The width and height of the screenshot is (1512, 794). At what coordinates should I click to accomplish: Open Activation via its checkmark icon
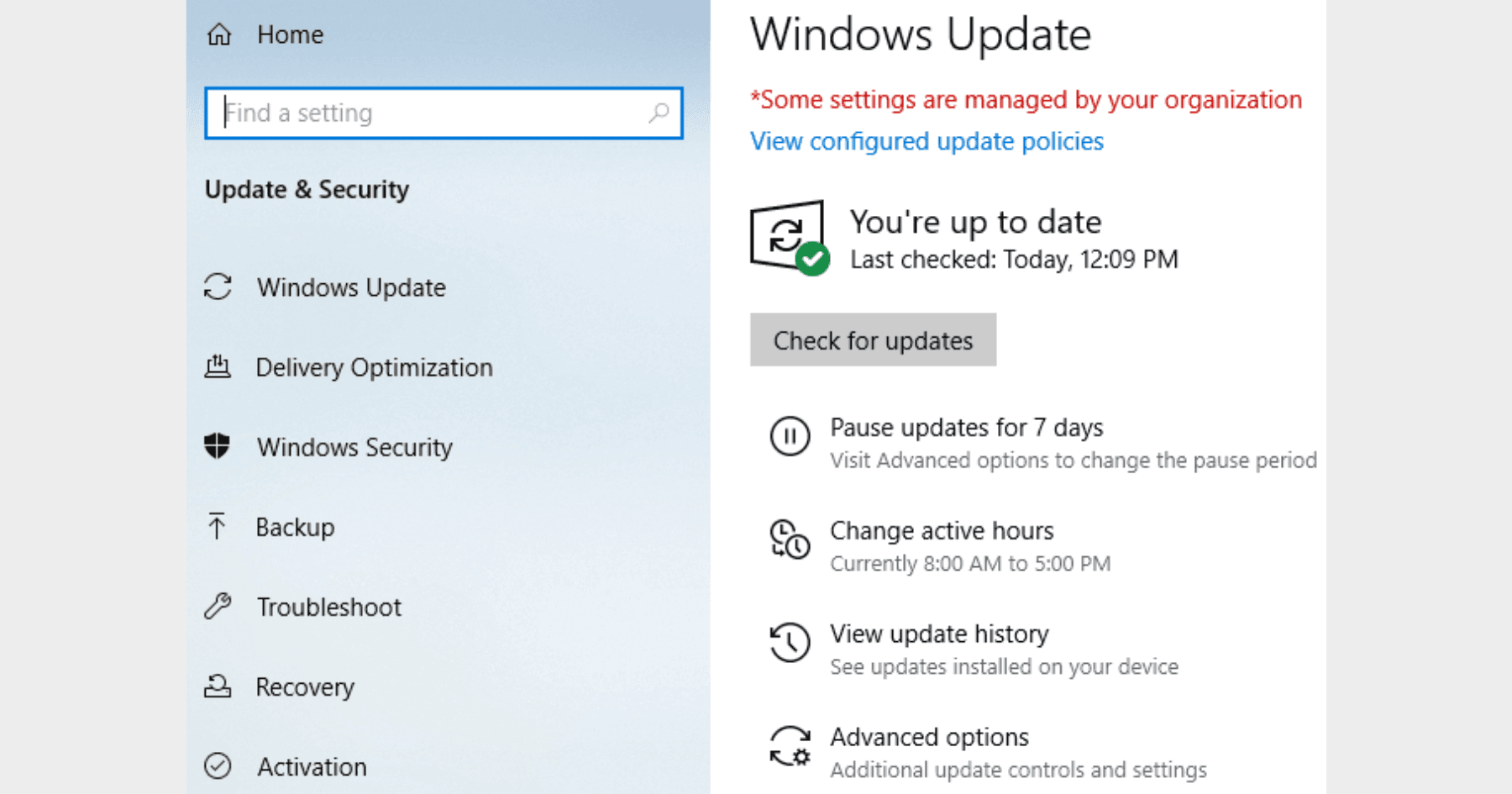(x=218, y=766)
